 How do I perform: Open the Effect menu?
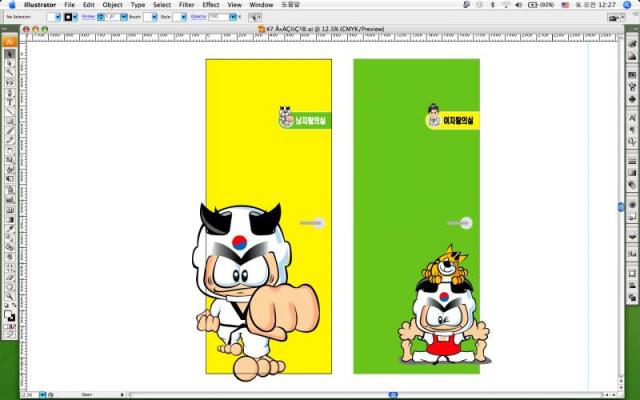(211, 5)
